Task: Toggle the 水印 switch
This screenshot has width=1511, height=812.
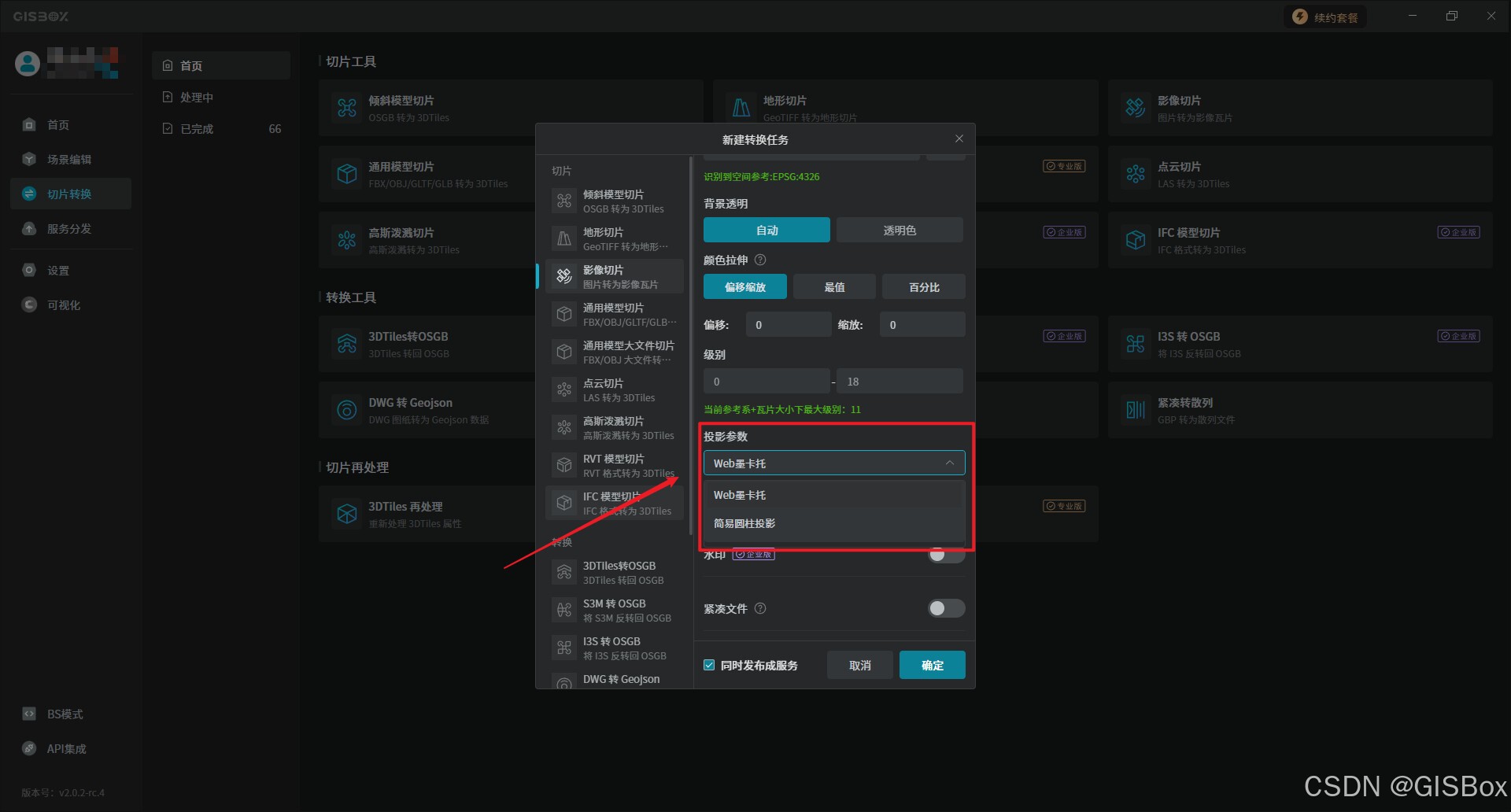Action: point(946,555)
